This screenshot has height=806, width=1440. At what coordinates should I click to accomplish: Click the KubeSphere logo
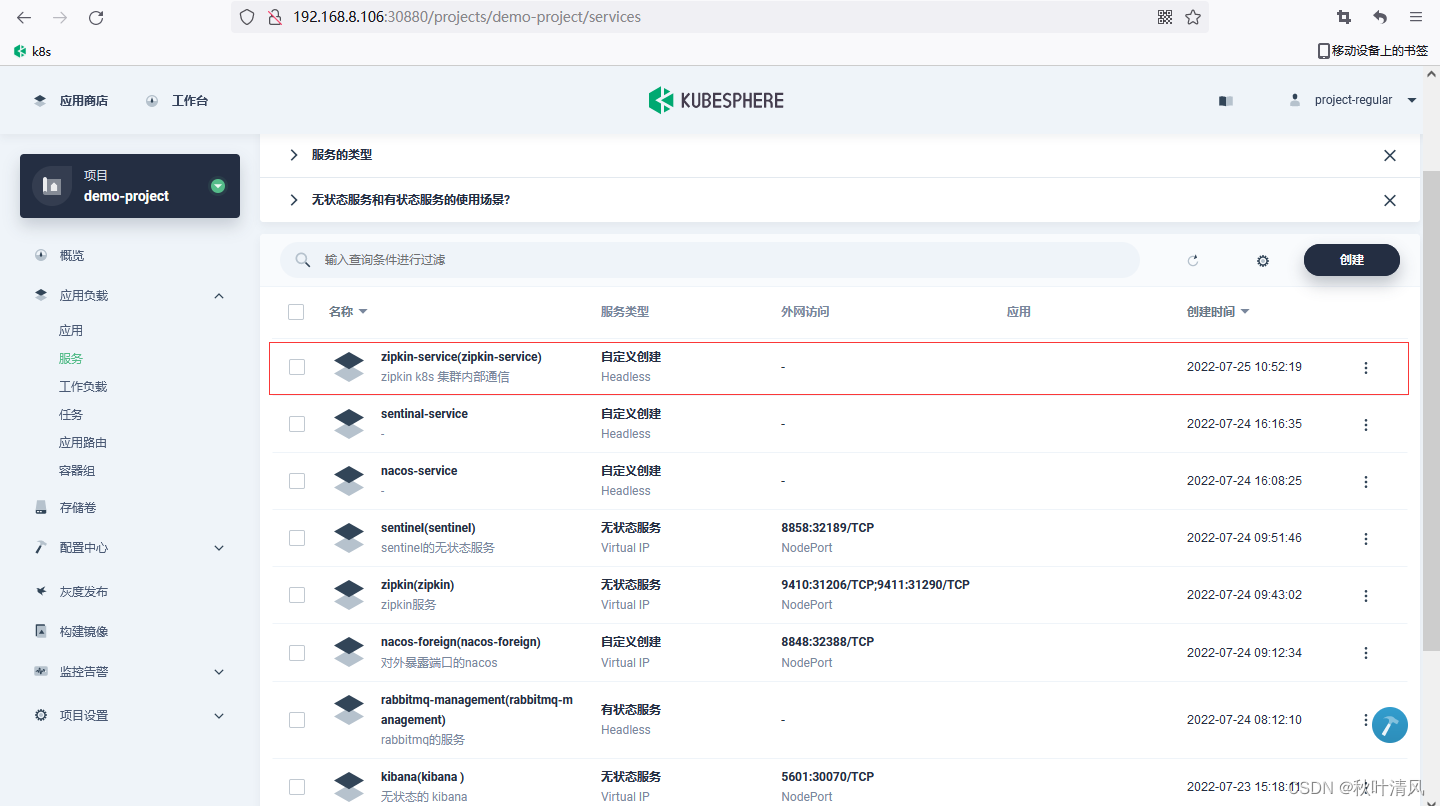point(716,100)
